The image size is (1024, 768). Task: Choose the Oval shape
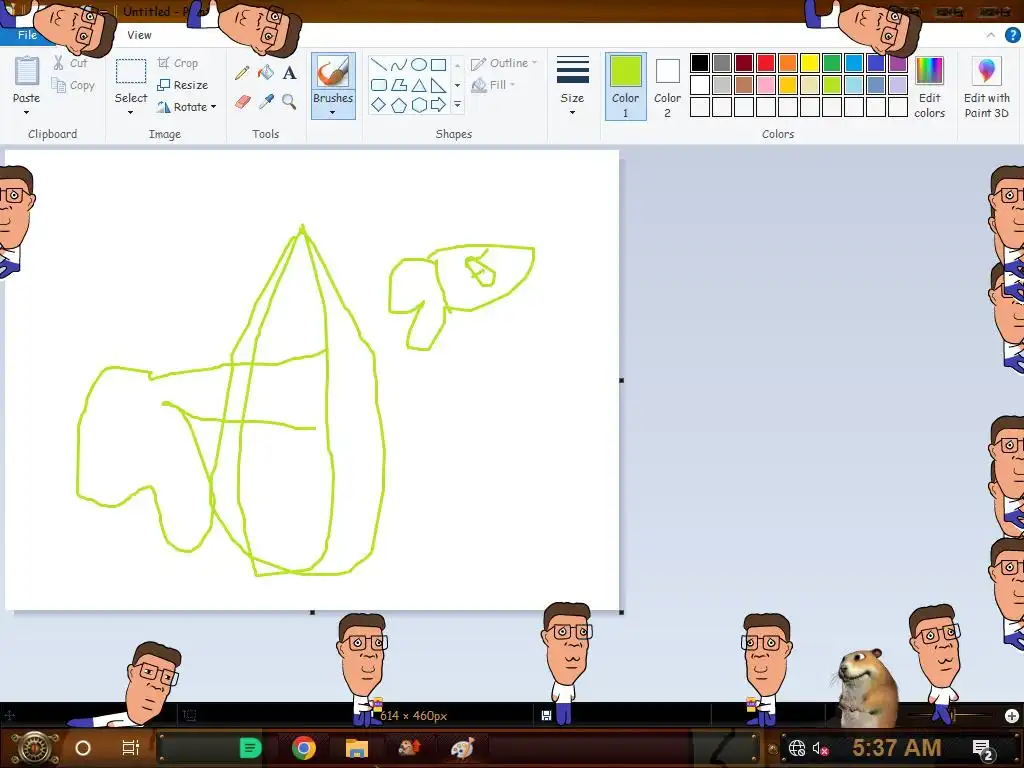point(419,65)
